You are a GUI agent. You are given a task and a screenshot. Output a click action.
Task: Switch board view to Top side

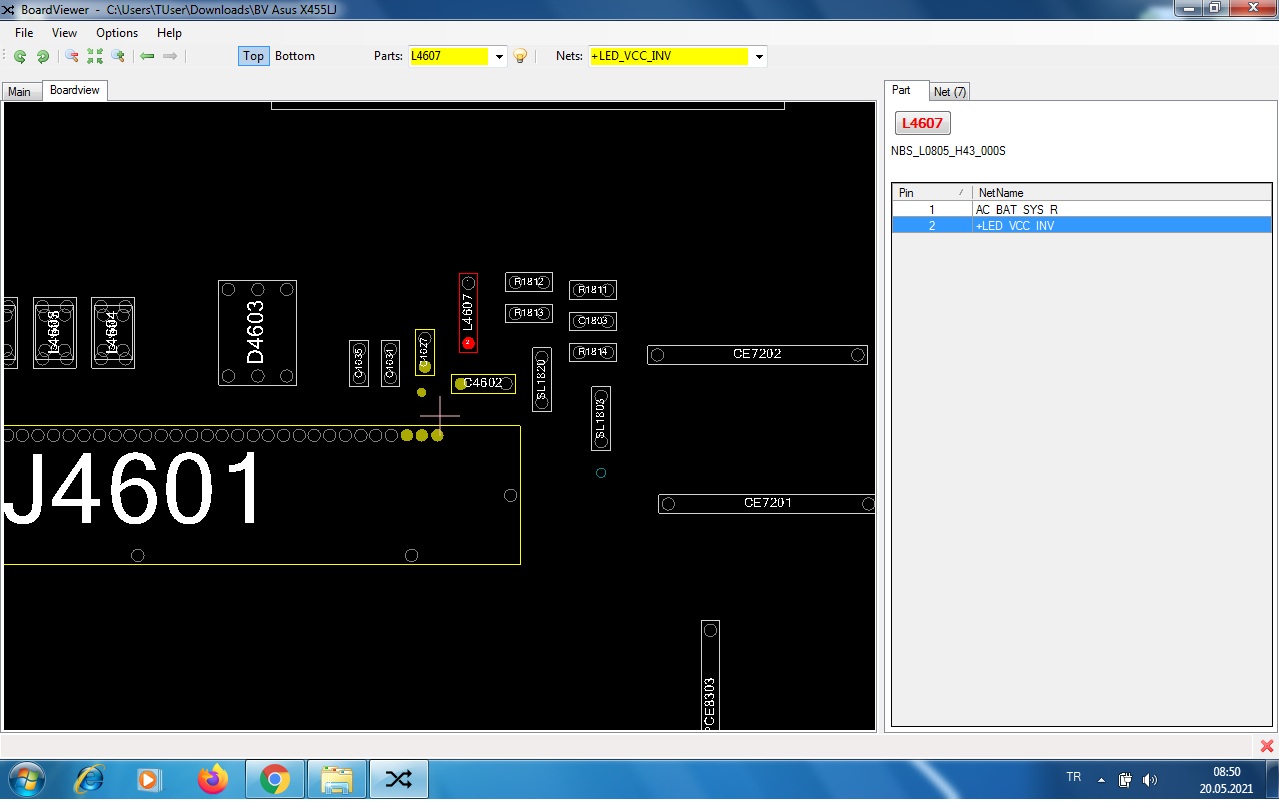point(253,56)
